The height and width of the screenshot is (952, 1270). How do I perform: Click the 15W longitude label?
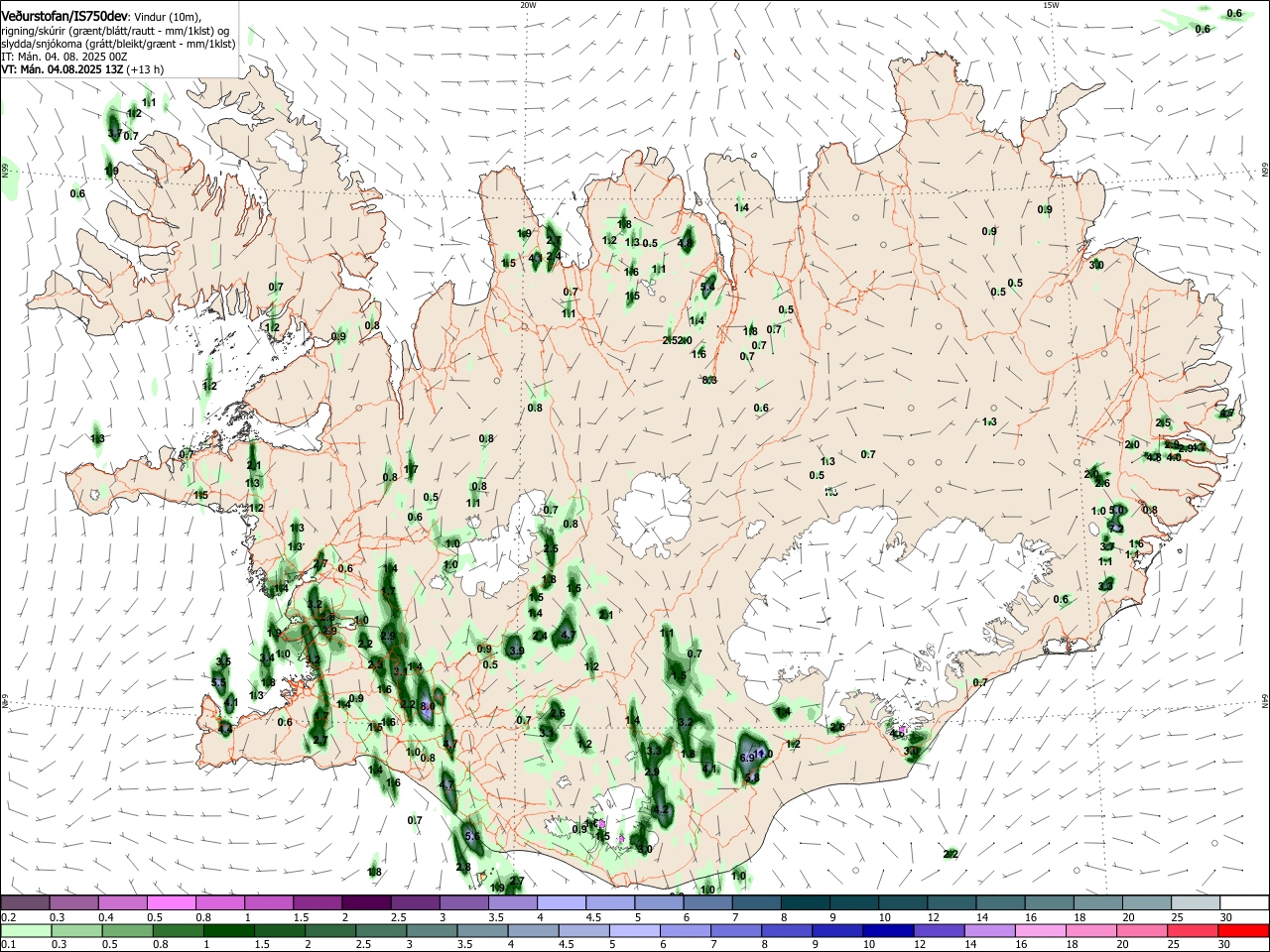(x=1051, y=5)
